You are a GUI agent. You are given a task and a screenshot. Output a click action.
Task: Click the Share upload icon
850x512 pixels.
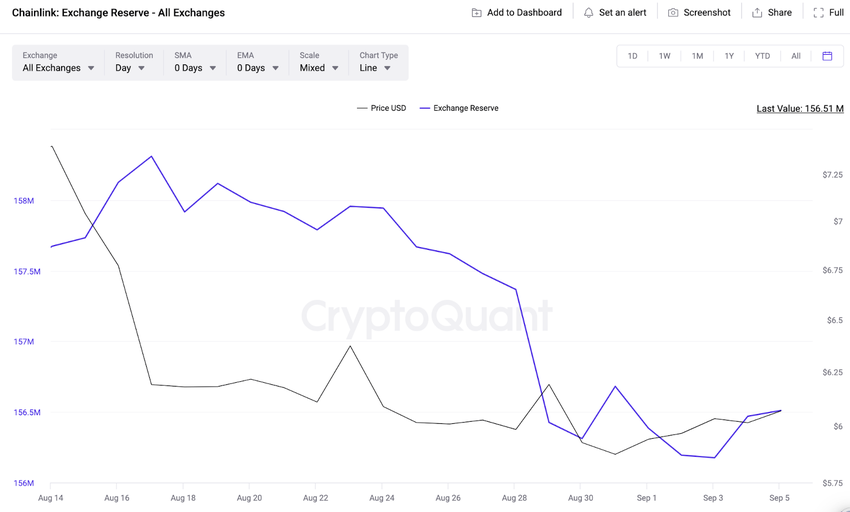coord(757,12)
